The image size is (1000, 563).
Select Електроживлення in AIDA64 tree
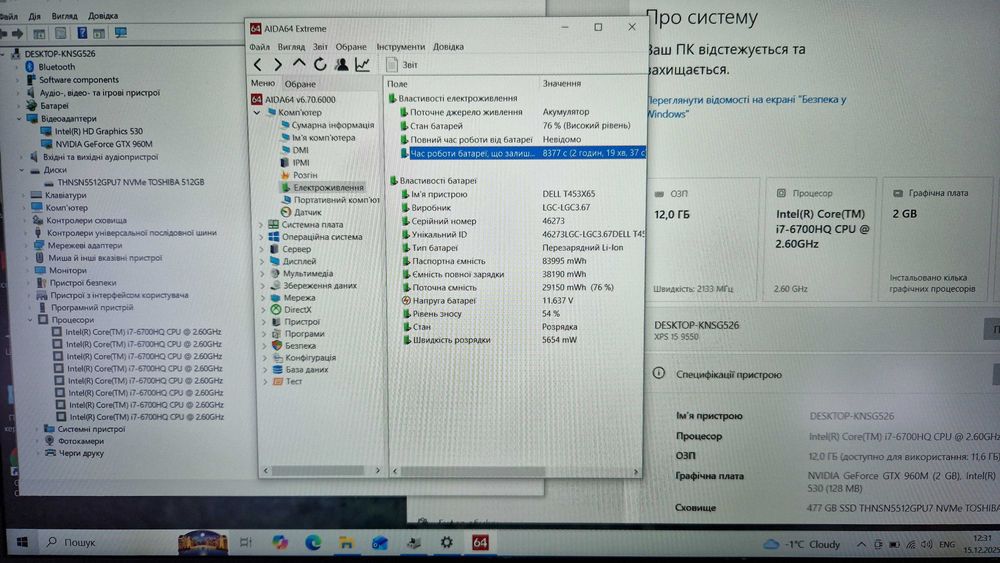[x=322, y=187]
